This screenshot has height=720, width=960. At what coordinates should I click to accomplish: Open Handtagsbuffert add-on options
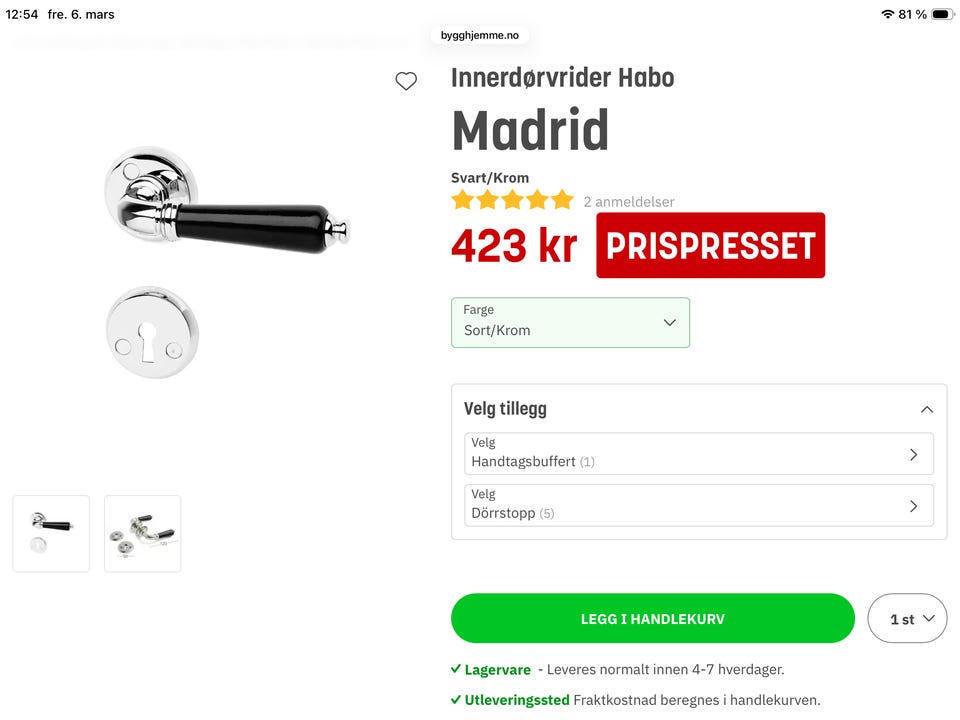pyautogui.click(x=699, y=454)
